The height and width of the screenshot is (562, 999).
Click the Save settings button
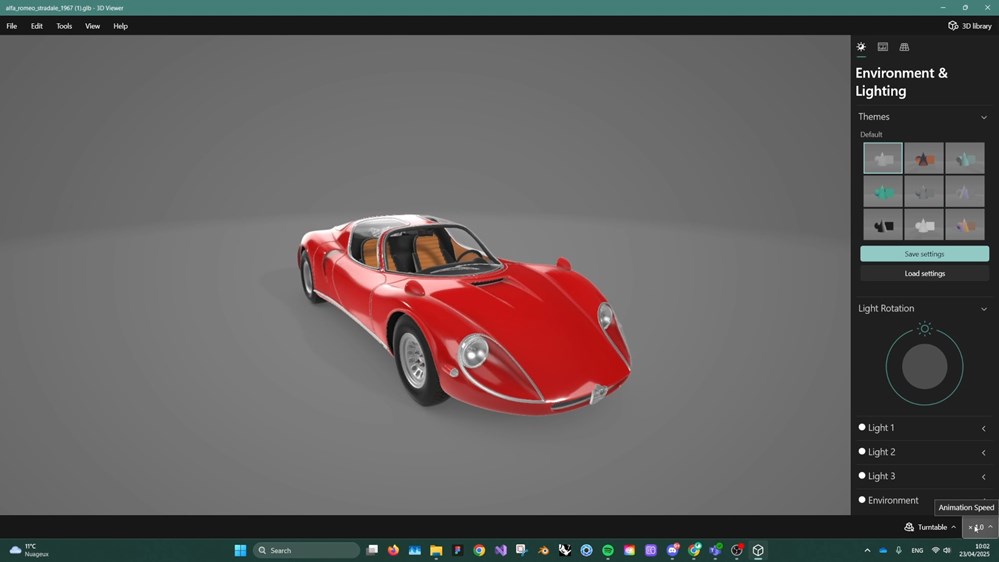coord(924,254)
